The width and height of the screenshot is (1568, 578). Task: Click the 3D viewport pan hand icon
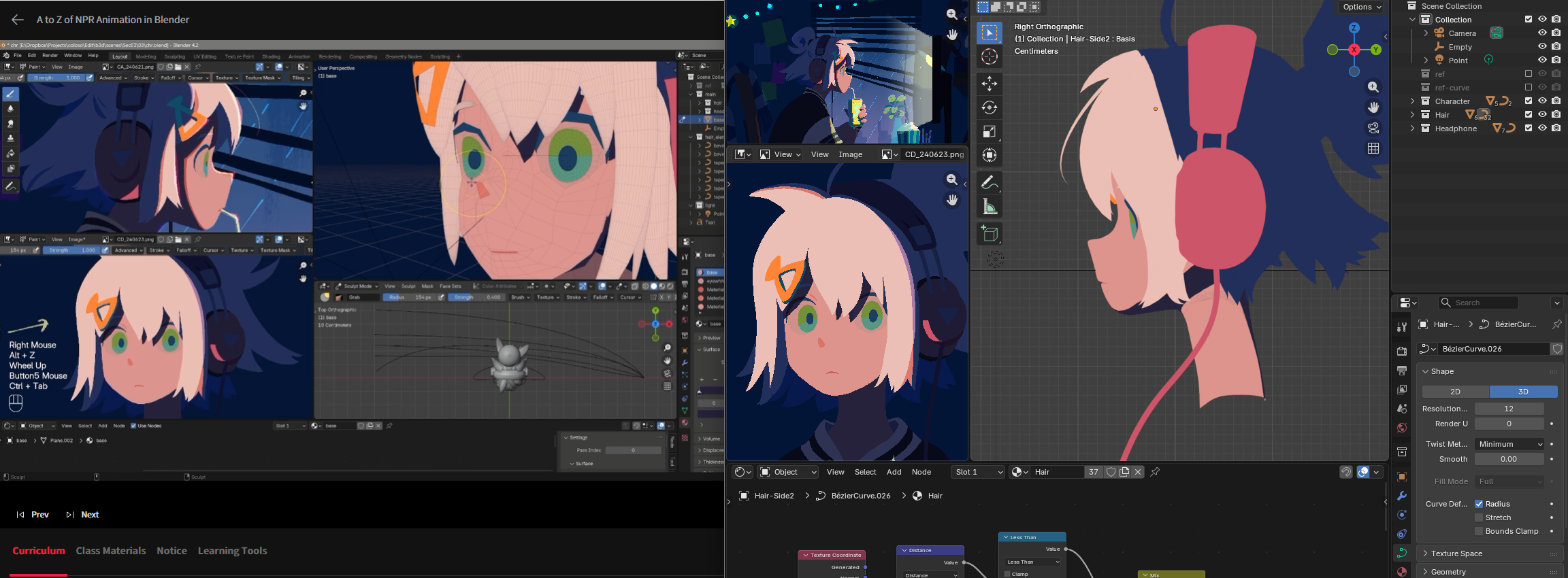coord(1373,107)
